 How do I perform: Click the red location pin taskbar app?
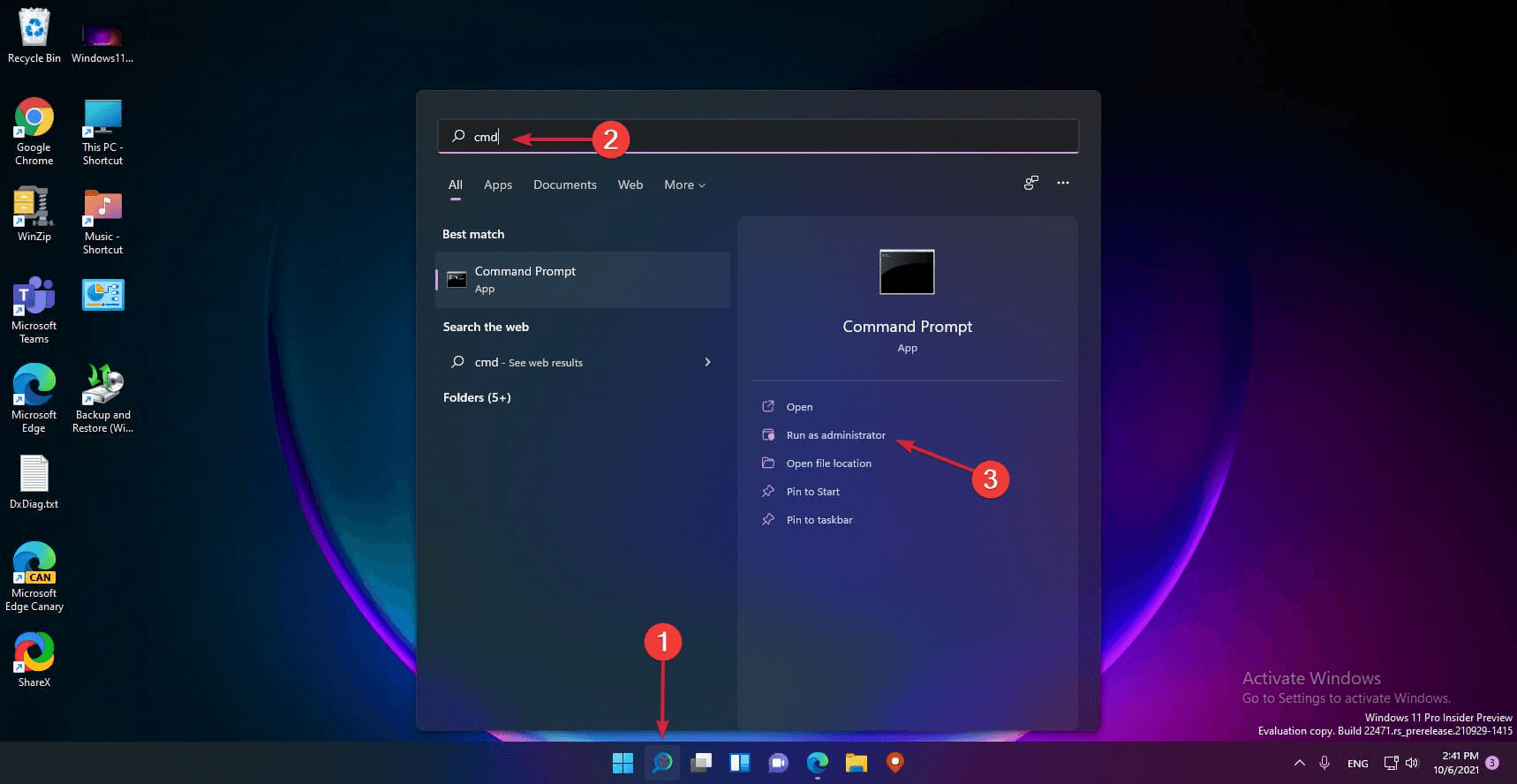click(x=894, y=763)
